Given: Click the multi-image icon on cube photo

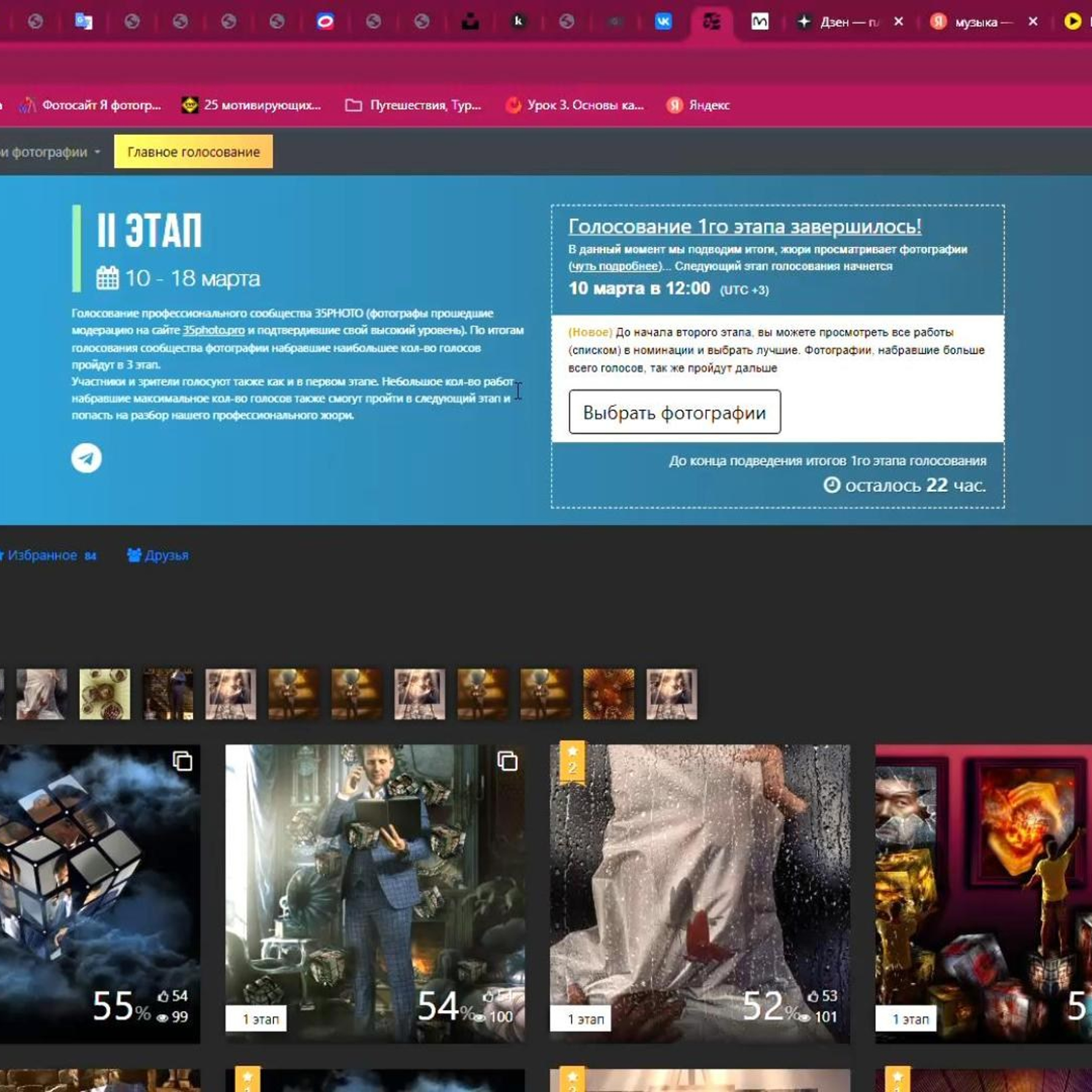Looking at the screenshot, I should [182, 761].
